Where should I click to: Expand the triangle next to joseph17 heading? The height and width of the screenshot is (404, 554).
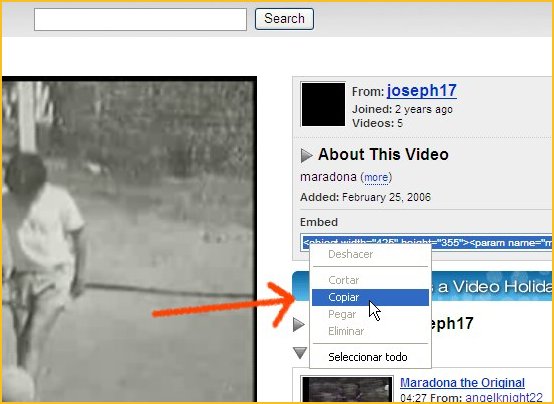[x=299, y=324]
